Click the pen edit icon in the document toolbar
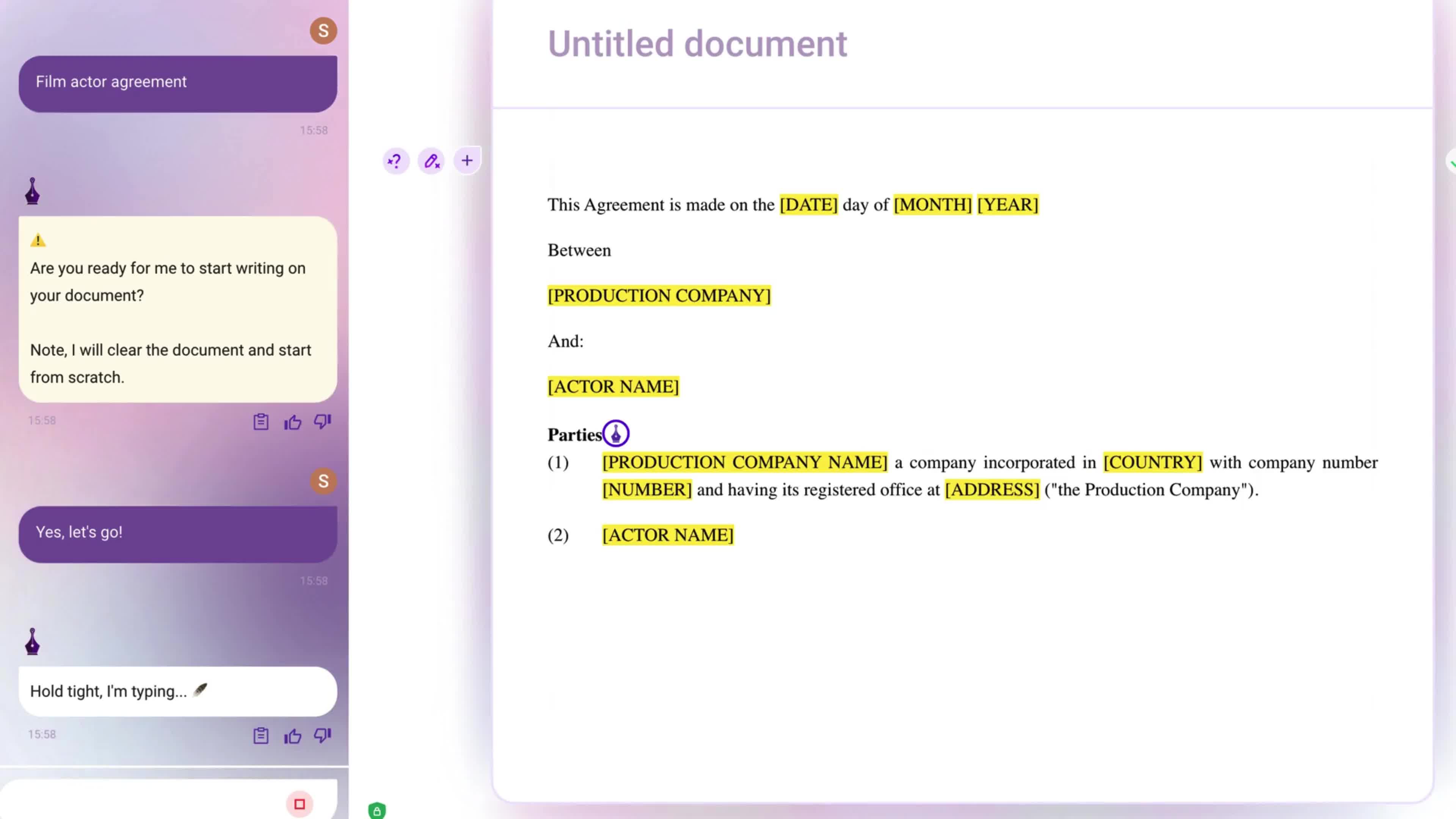The image size is (1456, 819). tap(431, 161)
